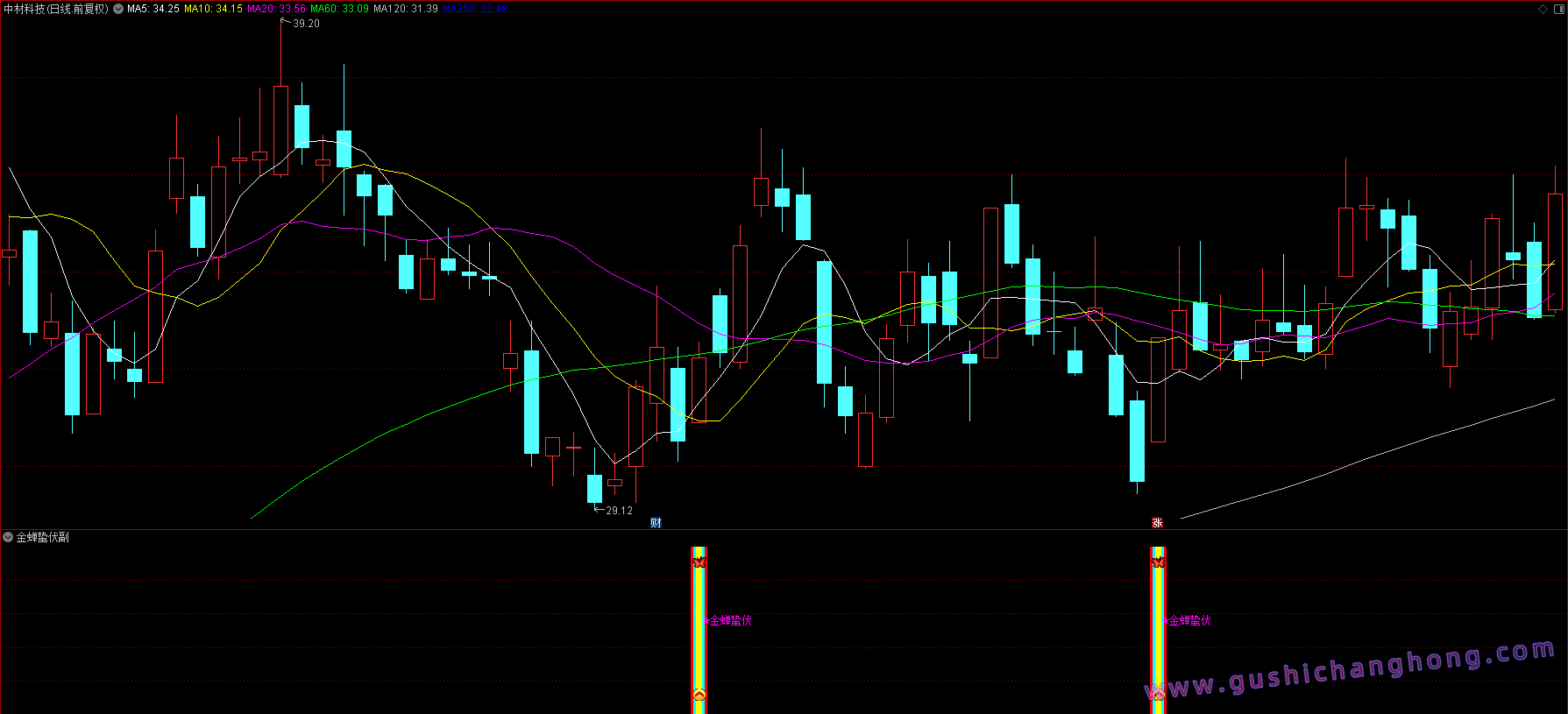Click the 39.20 high price marker

[x=306, y=24]
